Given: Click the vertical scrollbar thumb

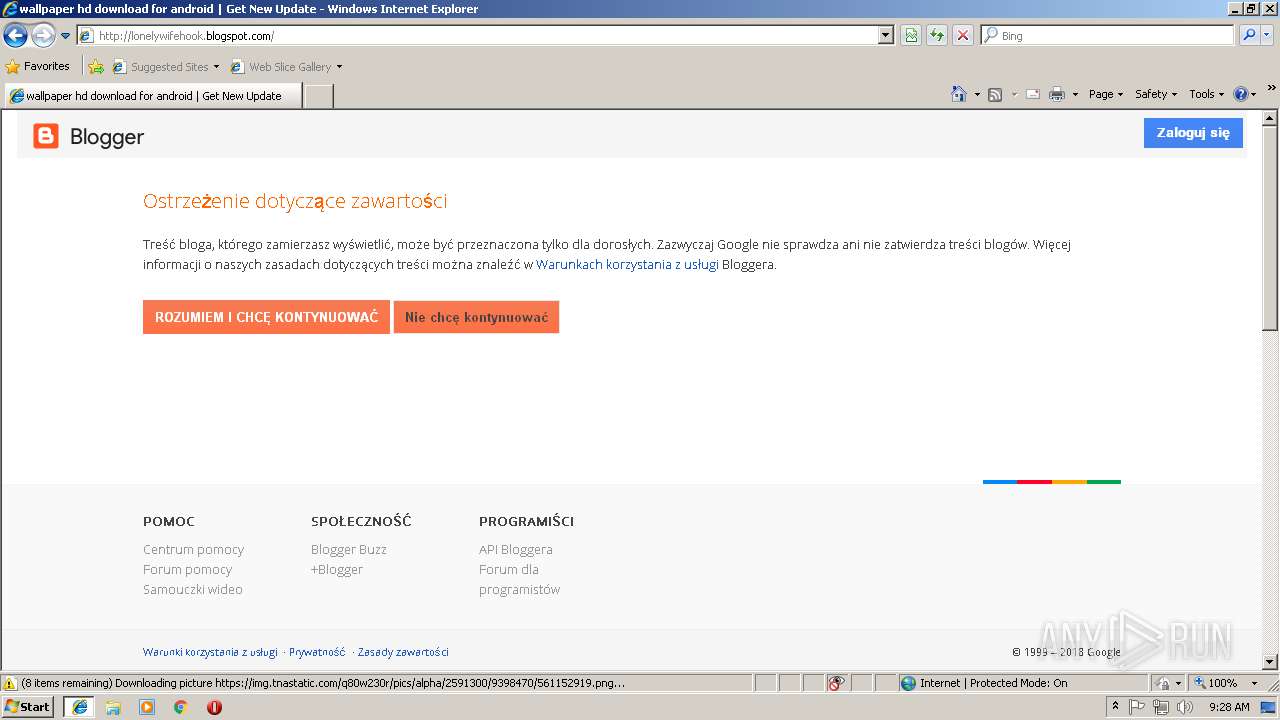Looking at the screenshot, I should tap(1270, 227).
